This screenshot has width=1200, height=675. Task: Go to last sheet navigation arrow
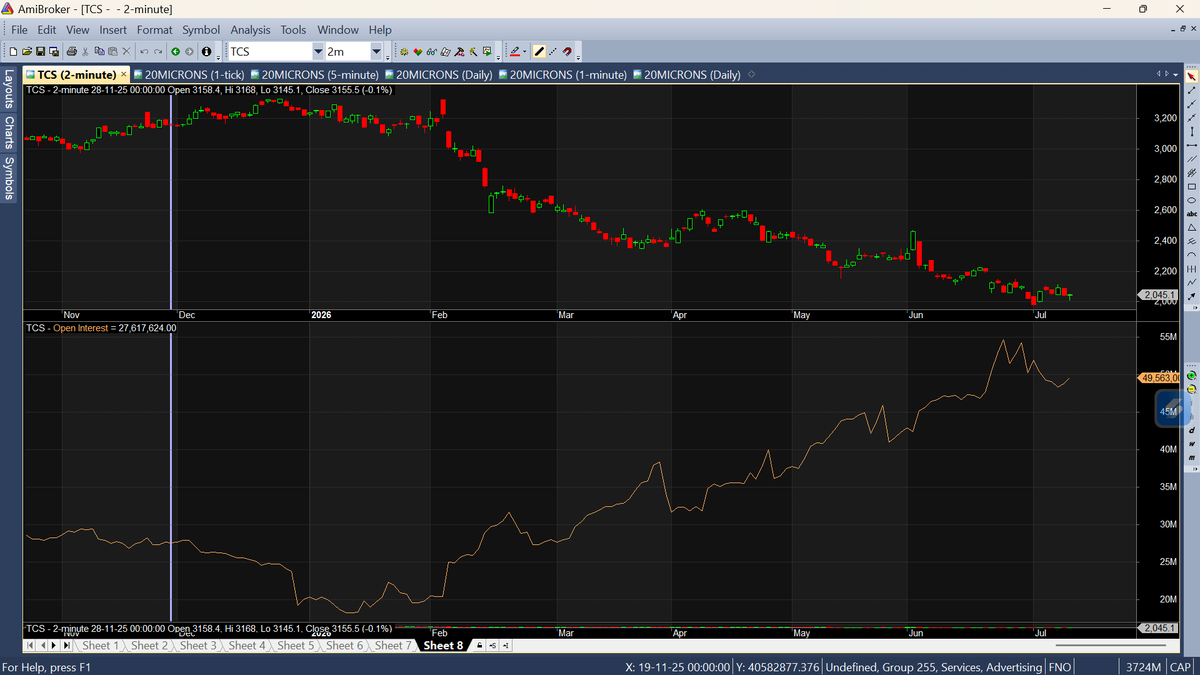67,646
